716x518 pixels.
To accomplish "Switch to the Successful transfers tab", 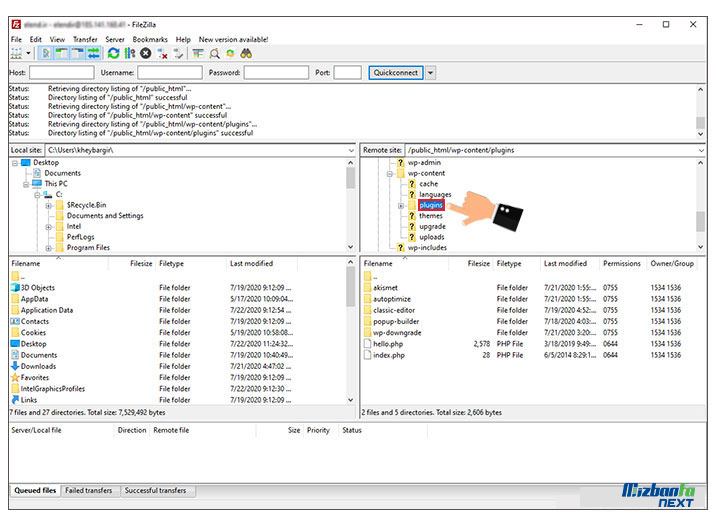I will 155,491.
